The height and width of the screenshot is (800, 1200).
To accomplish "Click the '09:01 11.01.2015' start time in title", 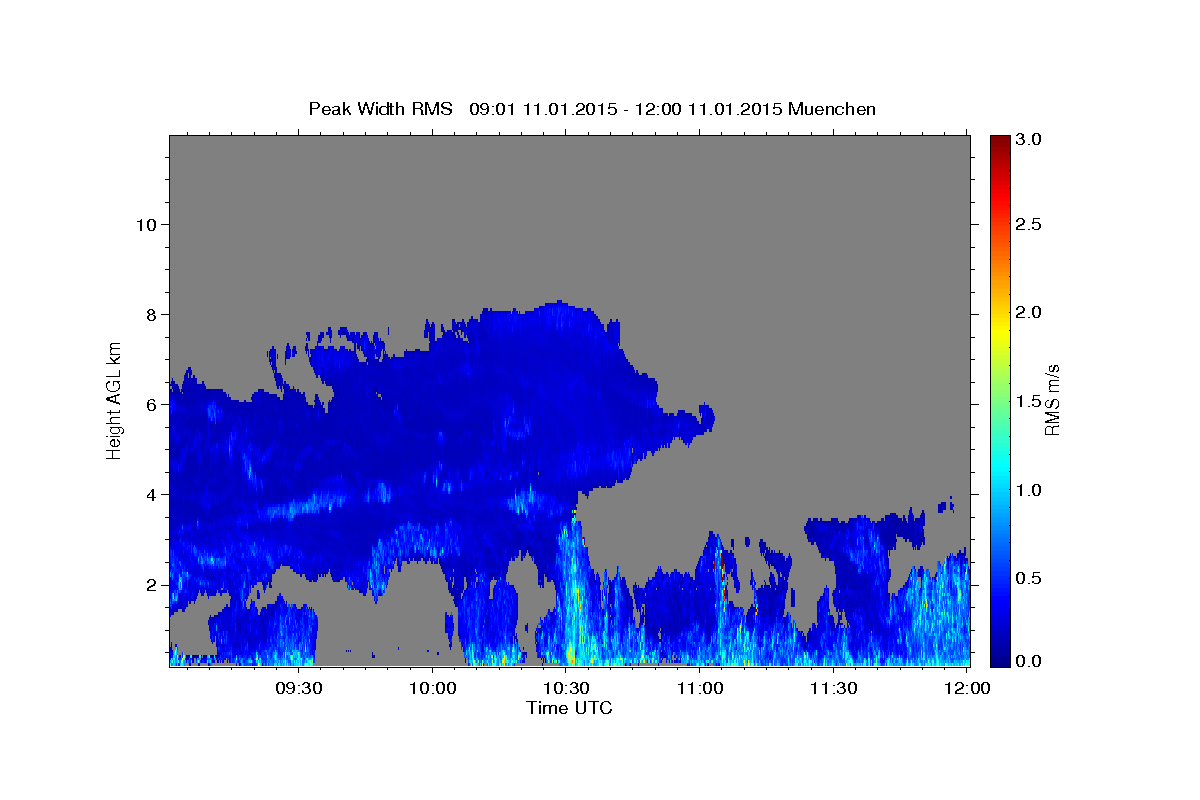I will click(541, 109).
